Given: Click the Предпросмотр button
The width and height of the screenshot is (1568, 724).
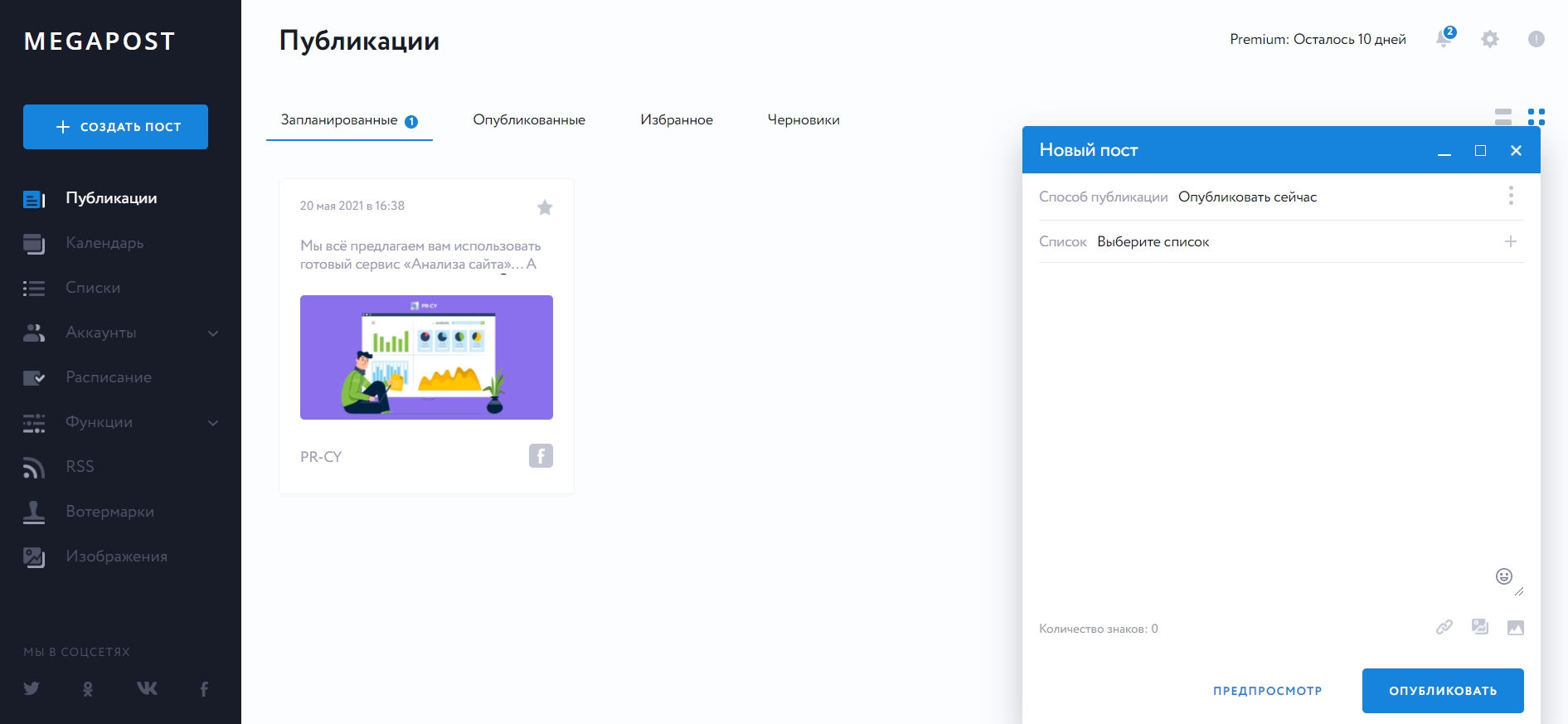Looking at the screenshot, I should 1268,691.
